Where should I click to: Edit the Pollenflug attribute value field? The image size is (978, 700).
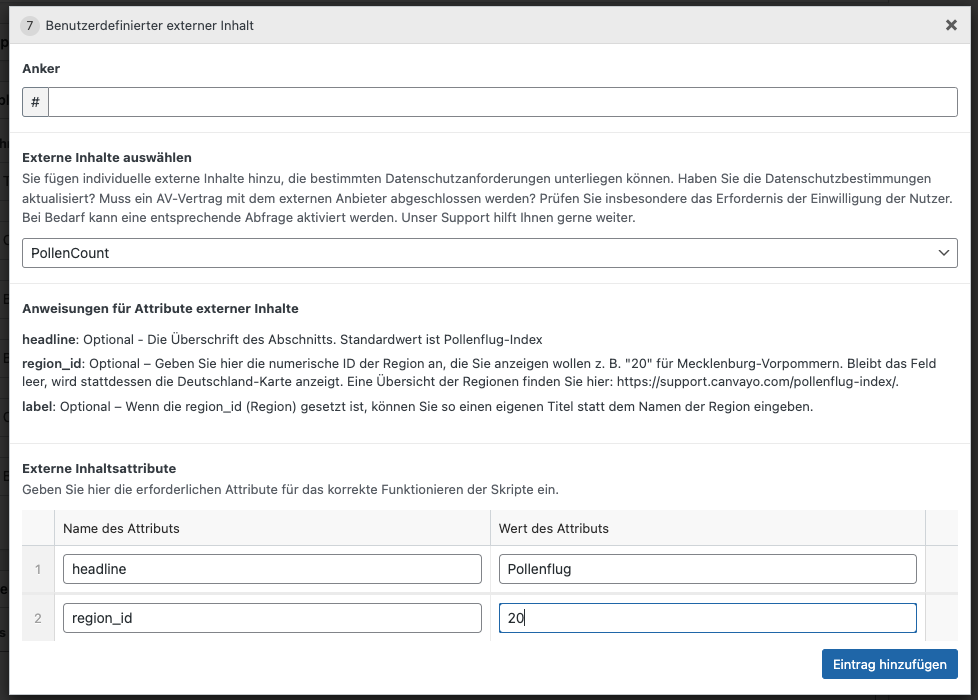click(x=707, y=569)
